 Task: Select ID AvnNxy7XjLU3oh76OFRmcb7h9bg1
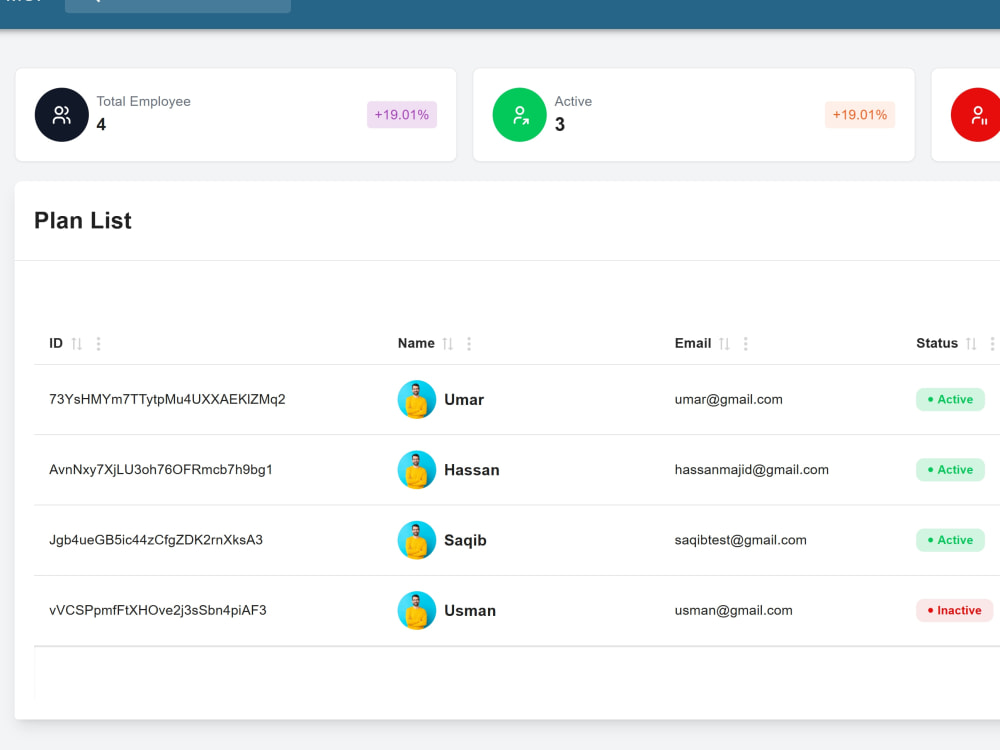pos(161,469)
